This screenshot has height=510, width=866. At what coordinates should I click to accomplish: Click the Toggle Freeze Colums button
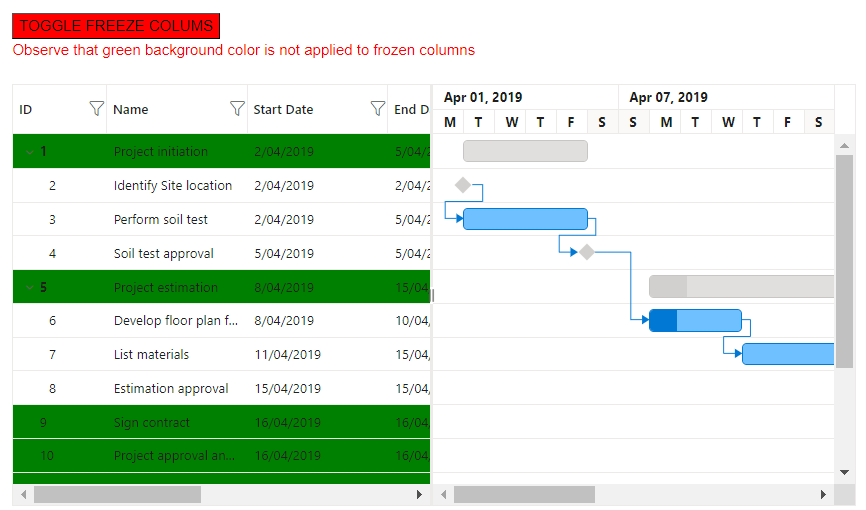[116, 26]
